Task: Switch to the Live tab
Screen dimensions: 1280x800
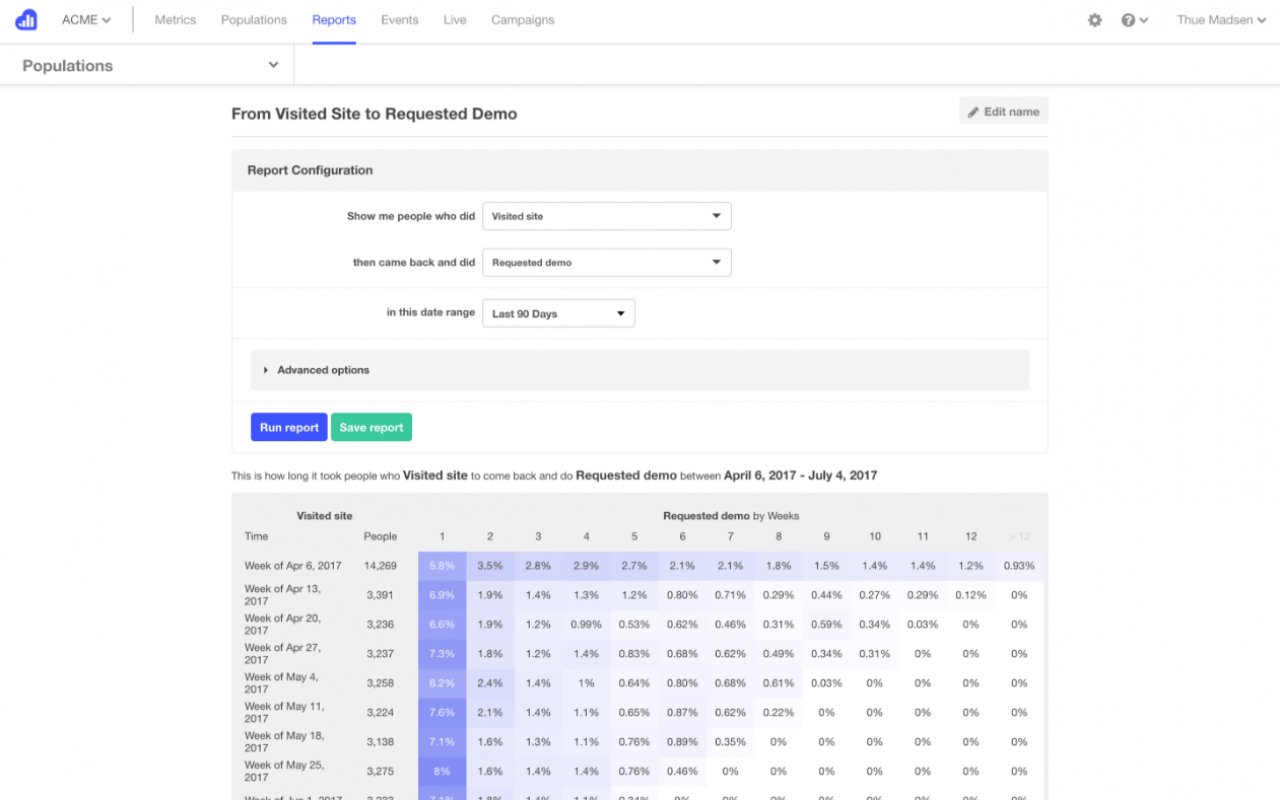Action: [x=455, y=20]
